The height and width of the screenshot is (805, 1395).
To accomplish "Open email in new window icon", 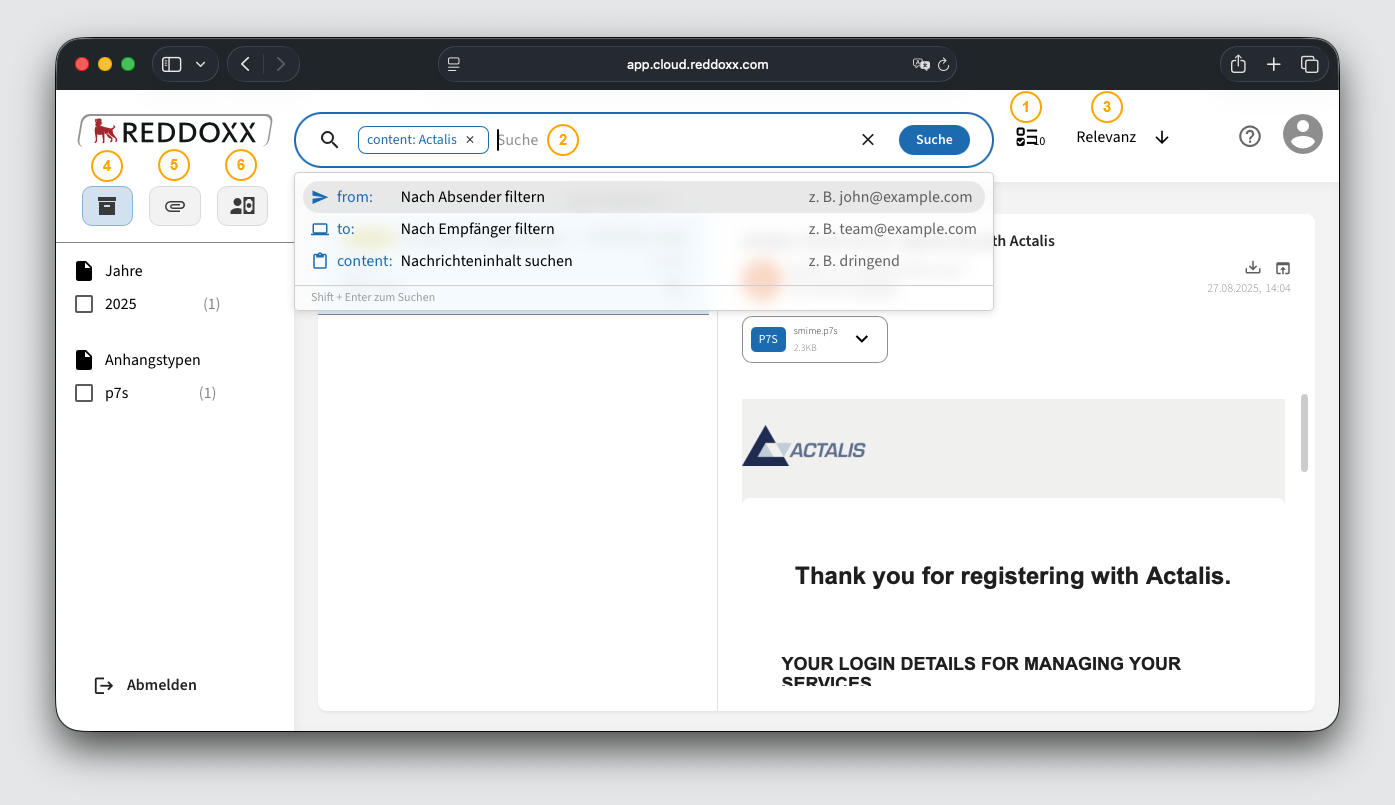I will coord(1283,268).
